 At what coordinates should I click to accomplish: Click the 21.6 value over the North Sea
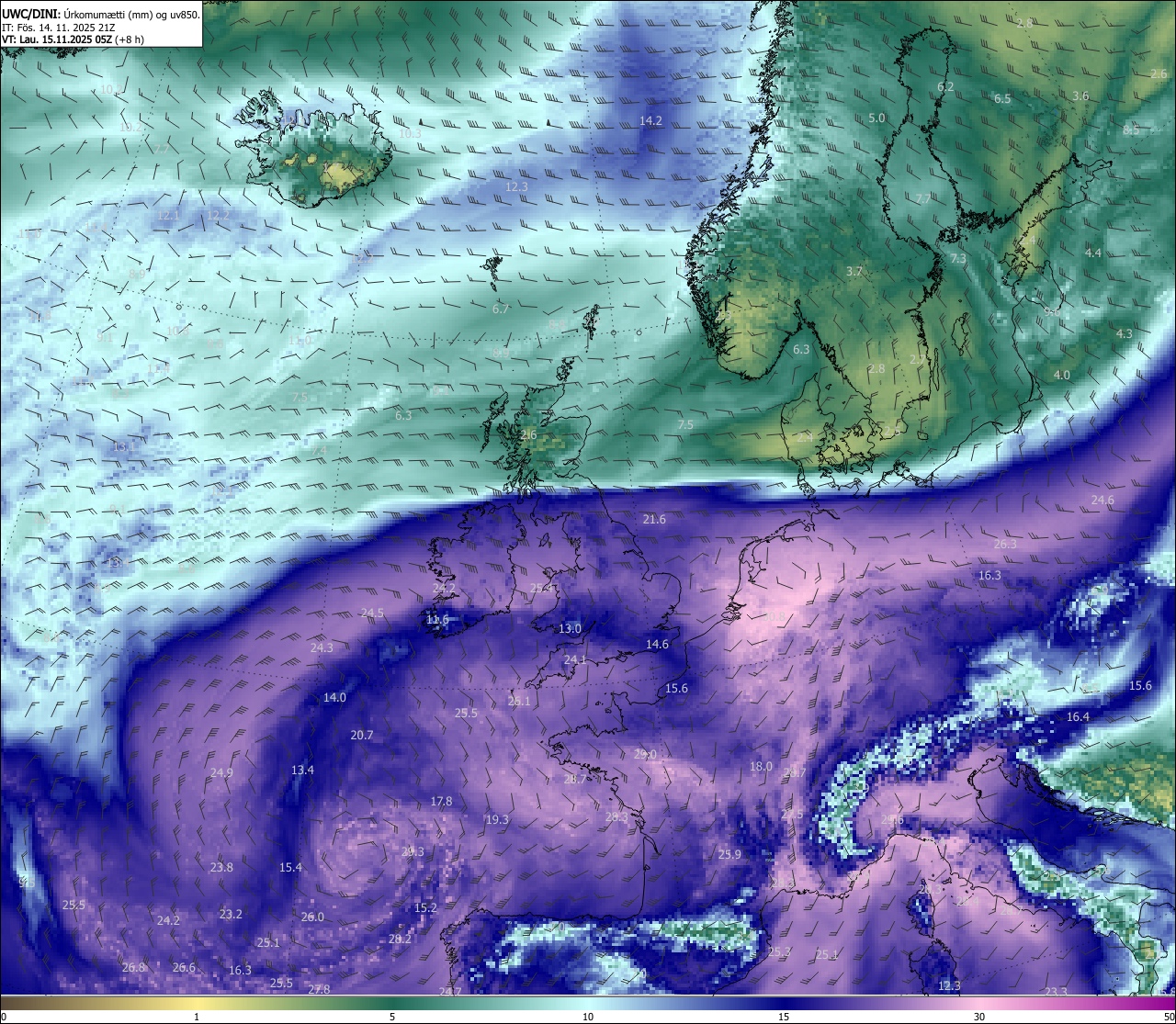pyautogui.click(x=654, y=519)
